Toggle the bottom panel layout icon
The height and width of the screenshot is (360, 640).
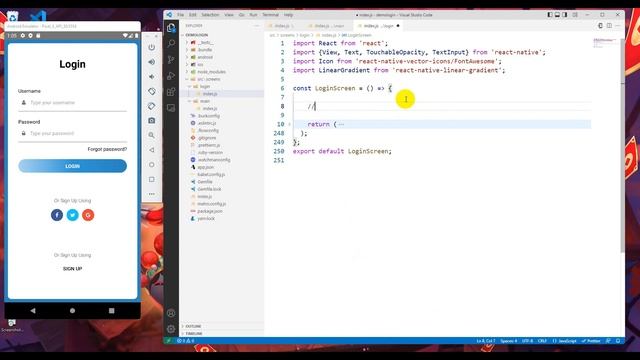[557, 15]
